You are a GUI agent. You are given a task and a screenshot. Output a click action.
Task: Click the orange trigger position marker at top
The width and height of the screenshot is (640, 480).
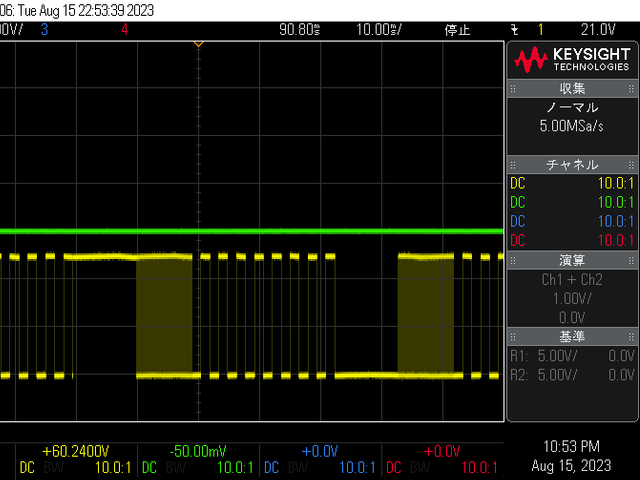click(x=198, y=44)
